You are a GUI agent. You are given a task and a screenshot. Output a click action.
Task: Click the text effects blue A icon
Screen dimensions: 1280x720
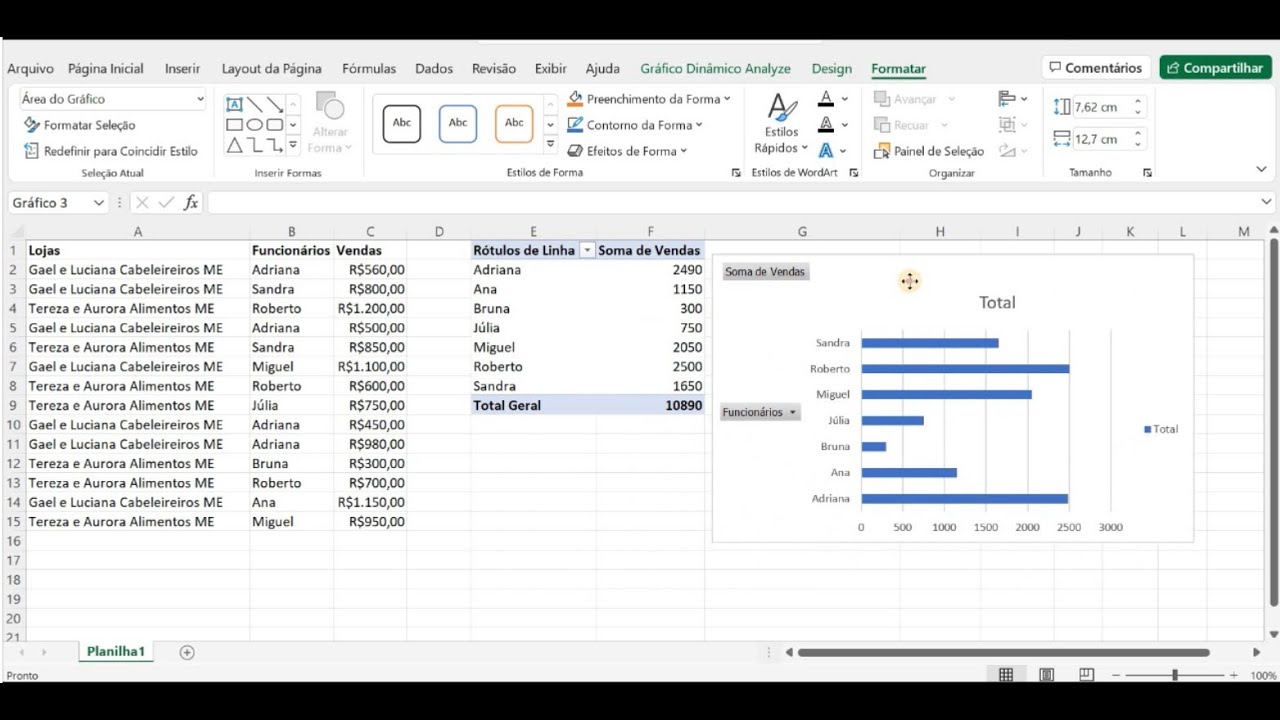click(x=826, y=151)
